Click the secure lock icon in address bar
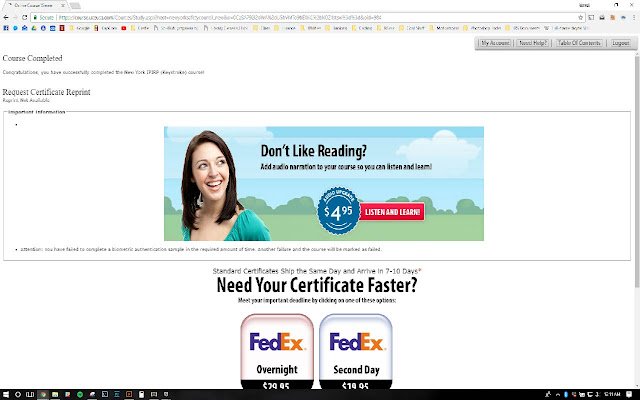640x400 pixels. click(36, 18)
